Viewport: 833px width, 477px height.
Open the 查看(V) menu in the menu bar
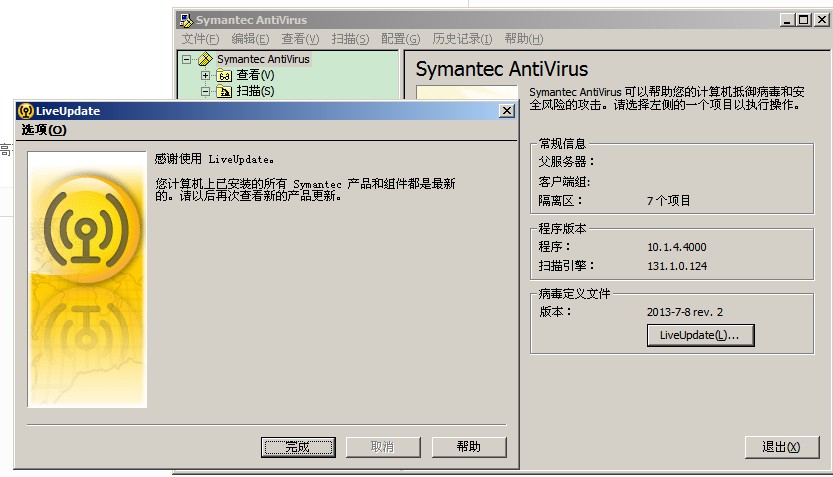click(300, 39)
